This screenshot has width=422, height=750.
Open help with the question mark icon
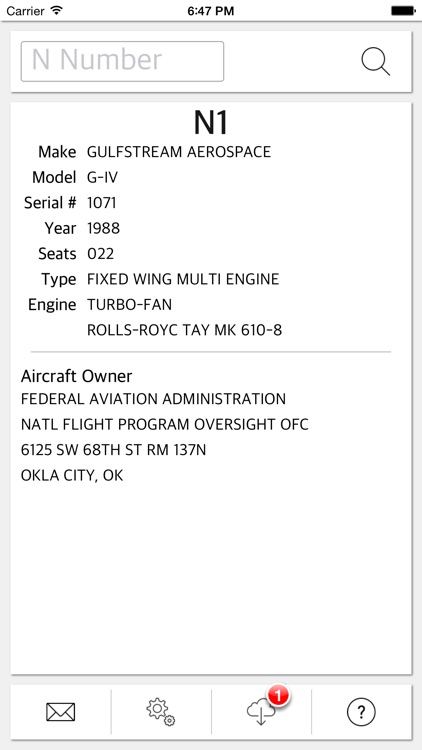(x=361, y=712)
